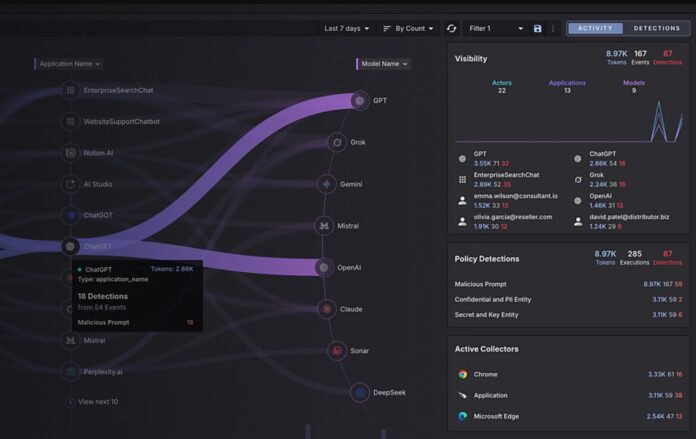Select the Grok model node icon
Image resolution: width=696 pixels, height=439 pixels.
[x=337, y=142]
